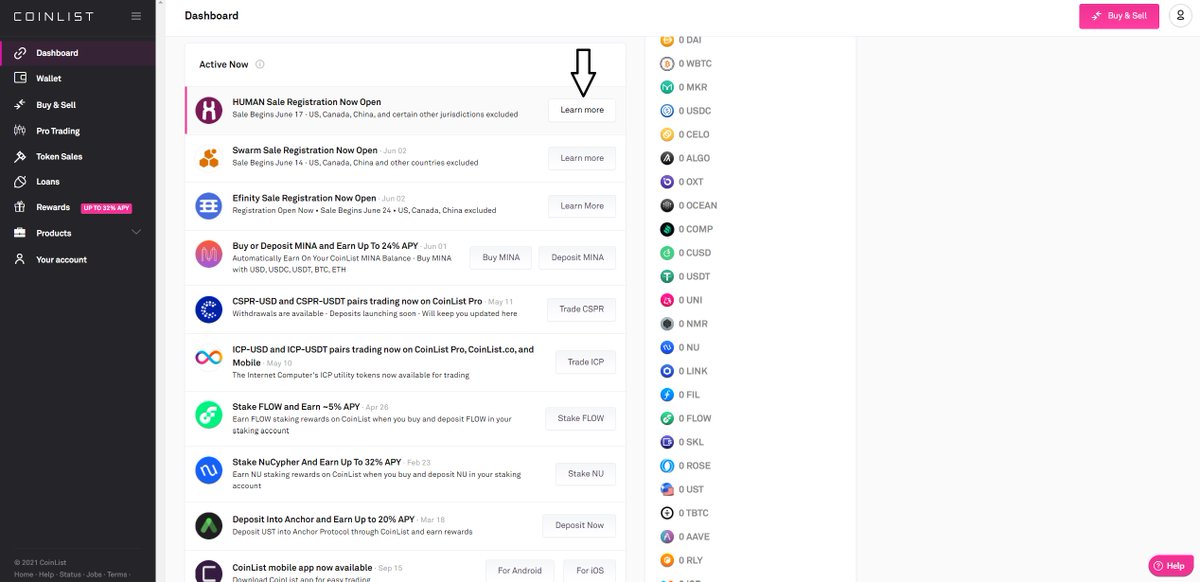The height and width of the screenshot is (582, 1200).
Task: Click the '0 CUSD' balance text
Action: point(694,253)
